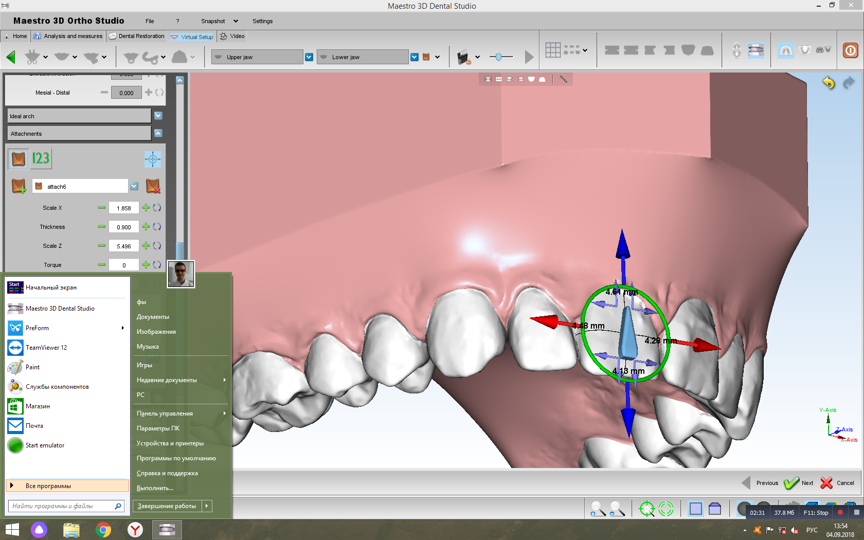Switch to the Video tab

232,36
